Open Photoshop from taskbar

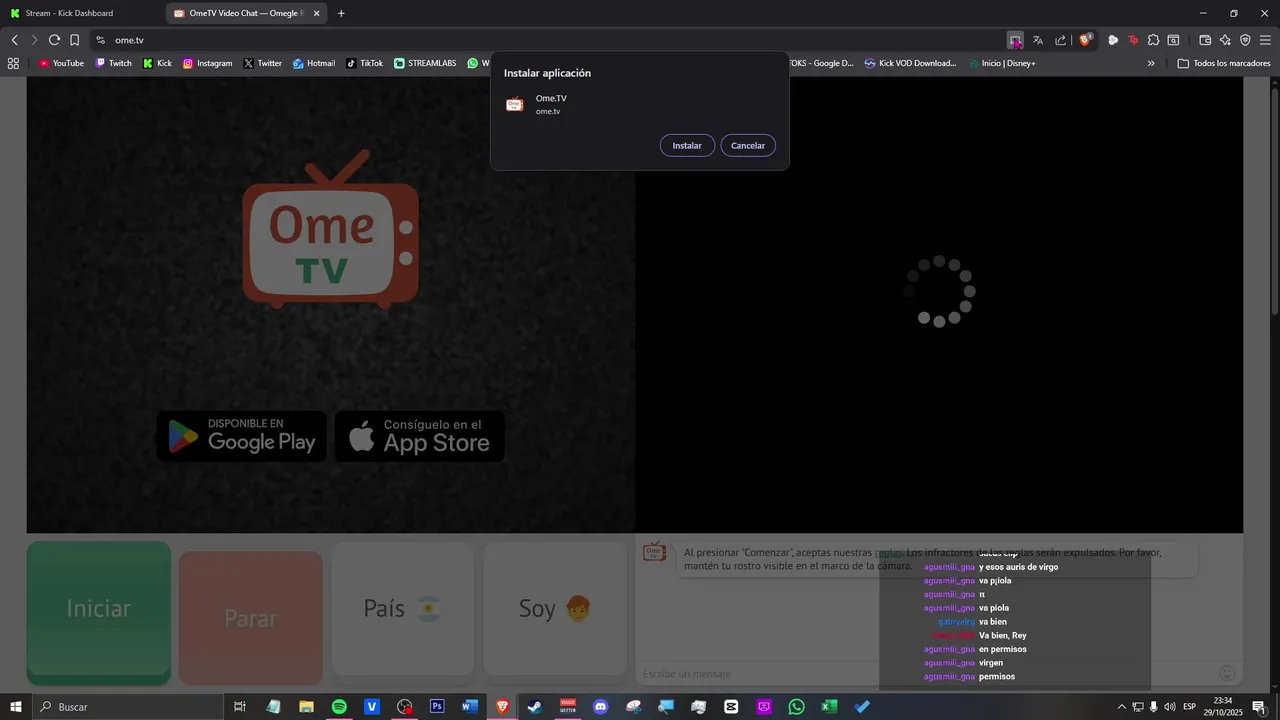[x=437, y=707]
